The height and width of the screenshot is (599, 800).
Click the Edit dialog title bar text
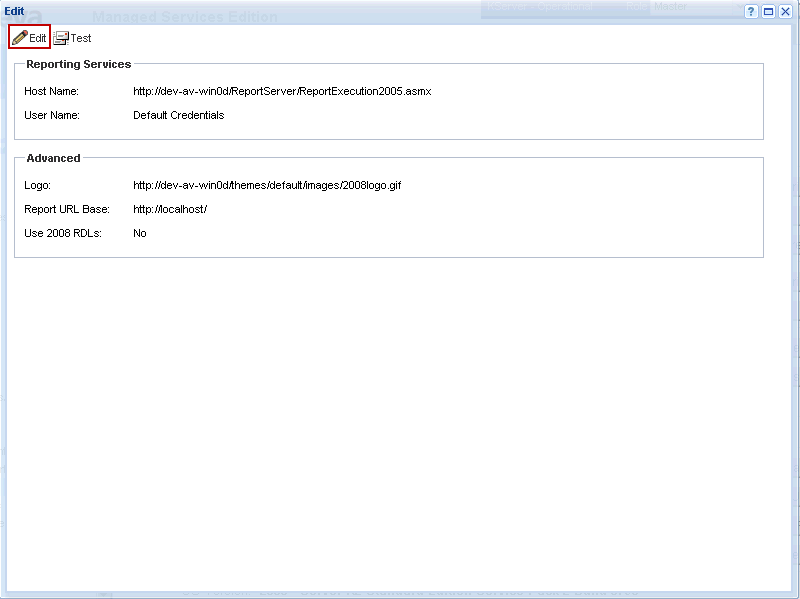14,11
